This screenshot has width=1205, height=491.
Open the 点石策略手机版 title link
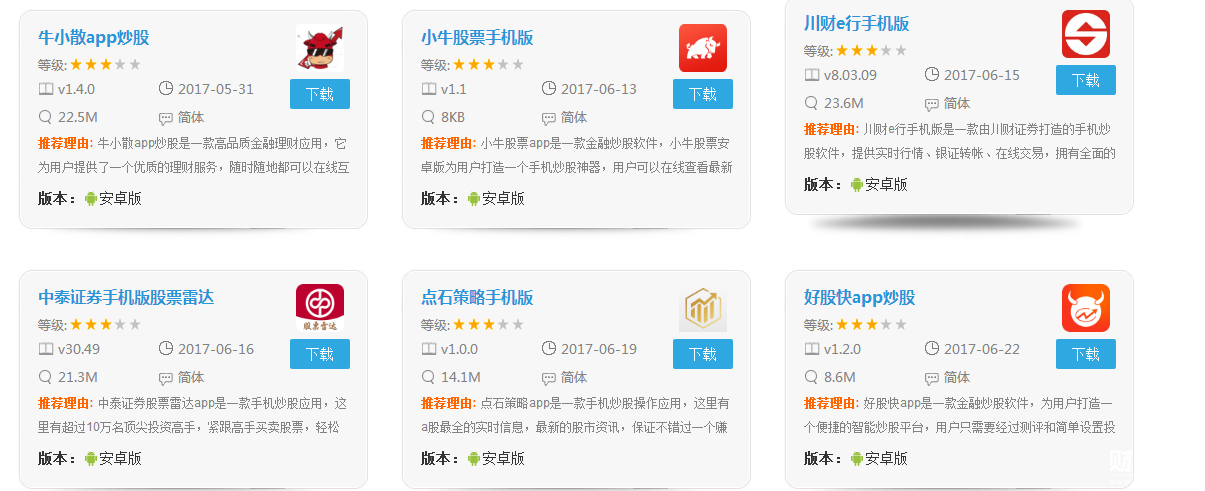(477, 298)
